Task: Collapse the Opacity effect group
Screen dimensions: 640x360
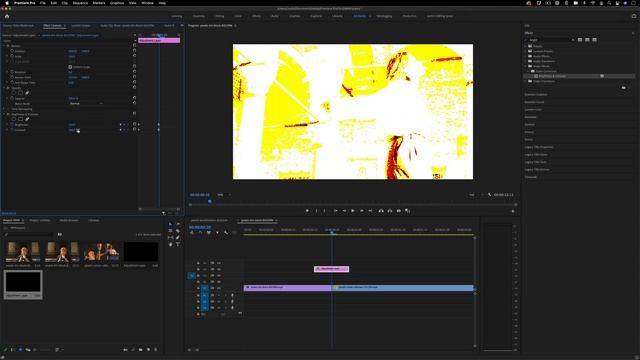Action: pos(4,88)
